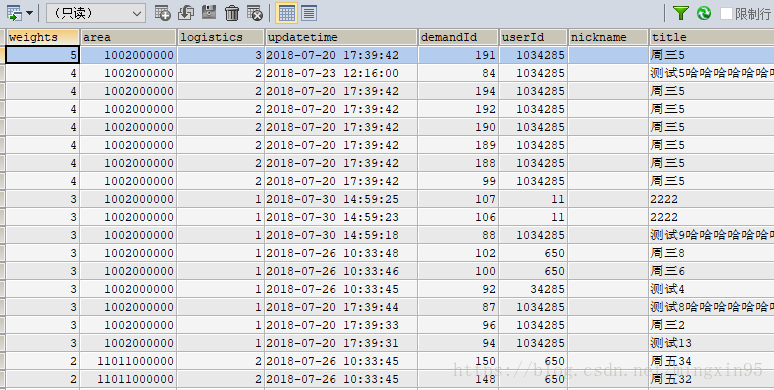Select updatetime cell 2018-07-30 14:59:18
The width and height of the screenshot is (774, 390).
(341, 235)
